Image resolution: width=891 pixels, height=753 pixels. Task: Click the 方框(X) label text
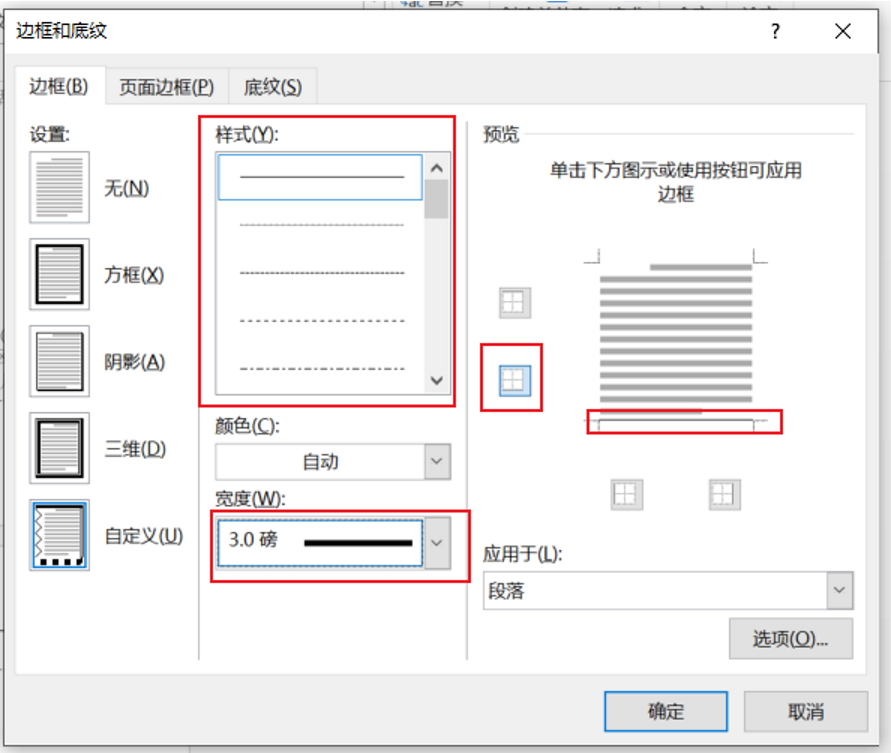(134, 275)
